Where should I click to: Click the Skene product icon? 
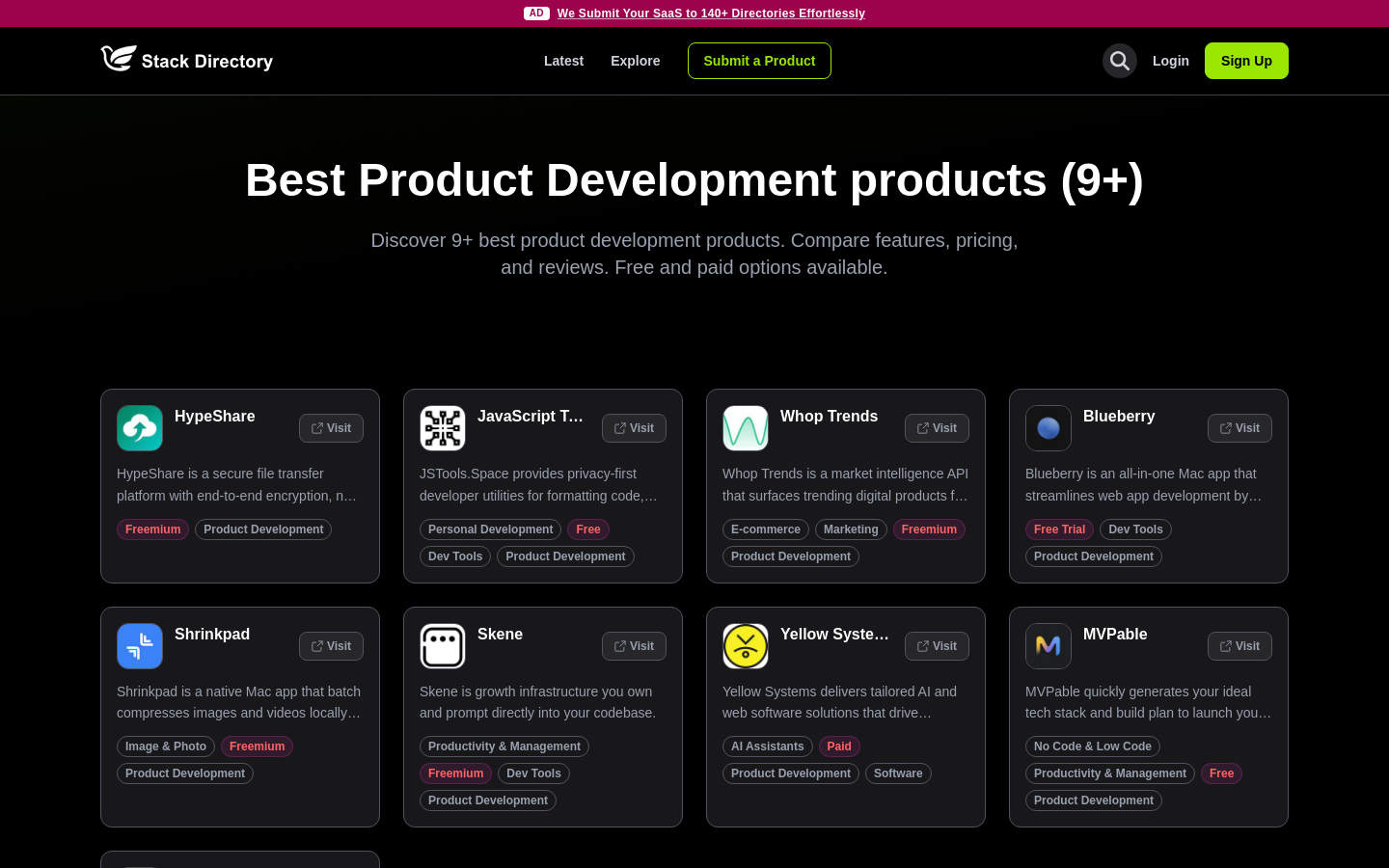(x=443, y=646)
